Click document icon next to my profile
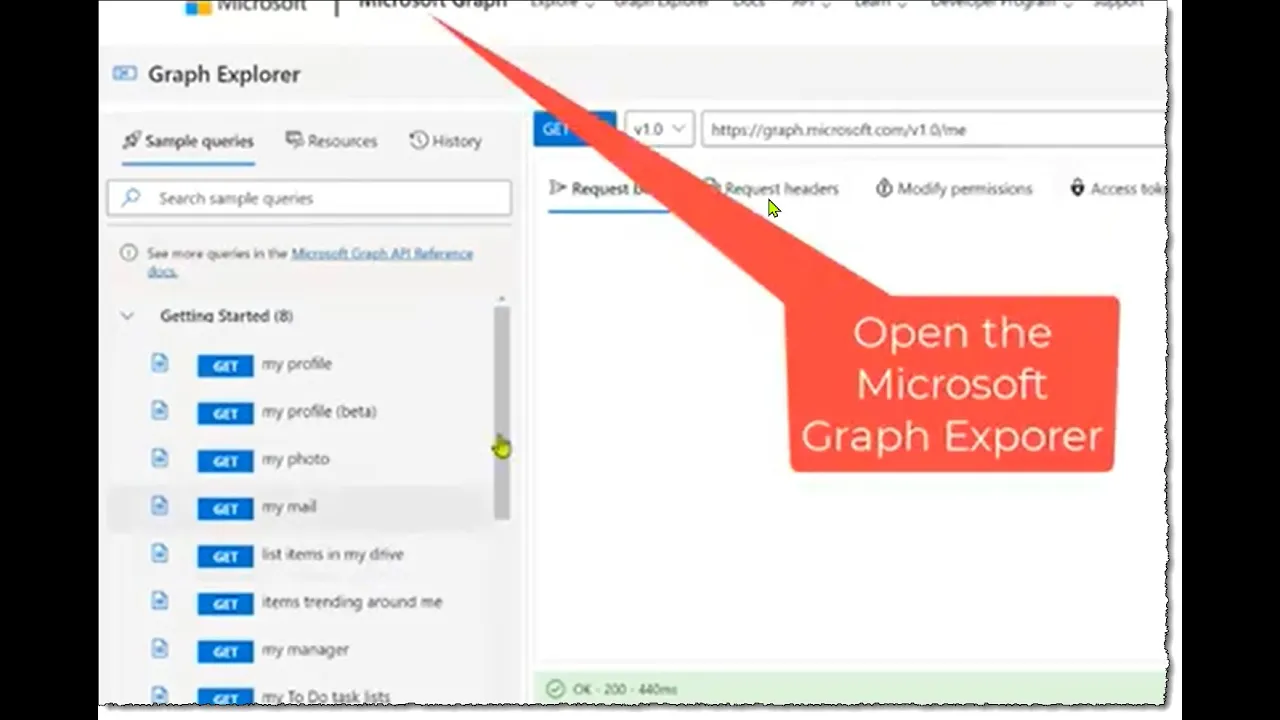This screenshot has width=1280, height=720. (160, 363)
